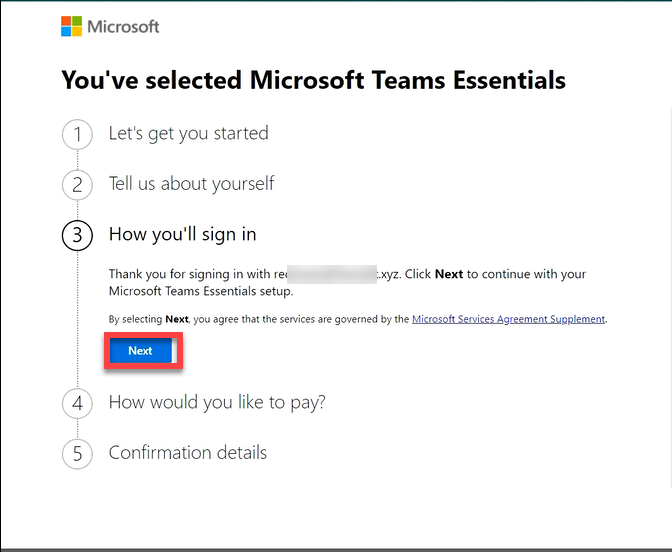This screenshot has height=552, width=672.
Task: Collapse the "How you'll sign in" step
Action: click(x=183, y=234)
